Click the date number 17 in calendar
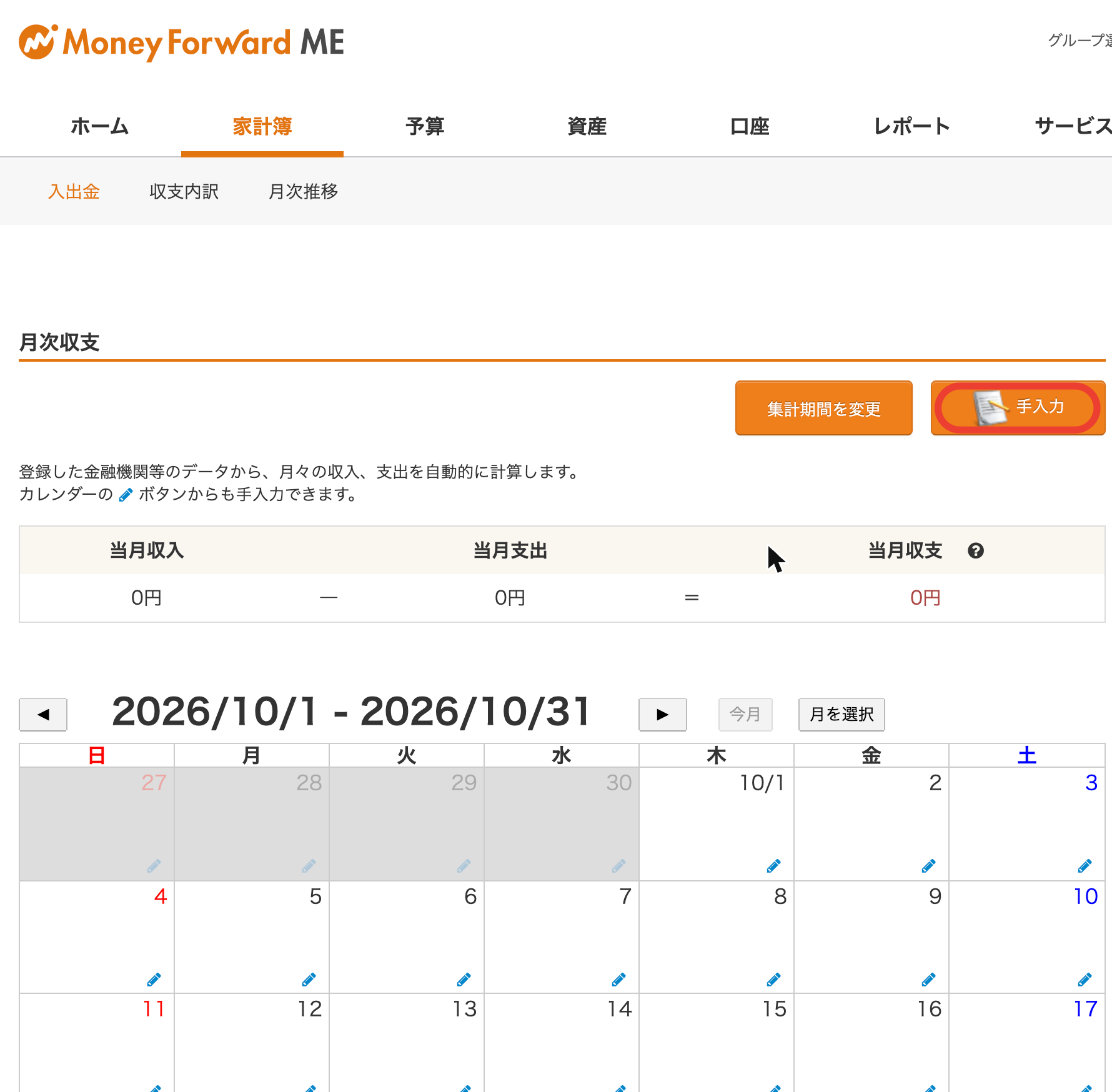Screen dimensions: 1112x1092 coord(1086,1009)
